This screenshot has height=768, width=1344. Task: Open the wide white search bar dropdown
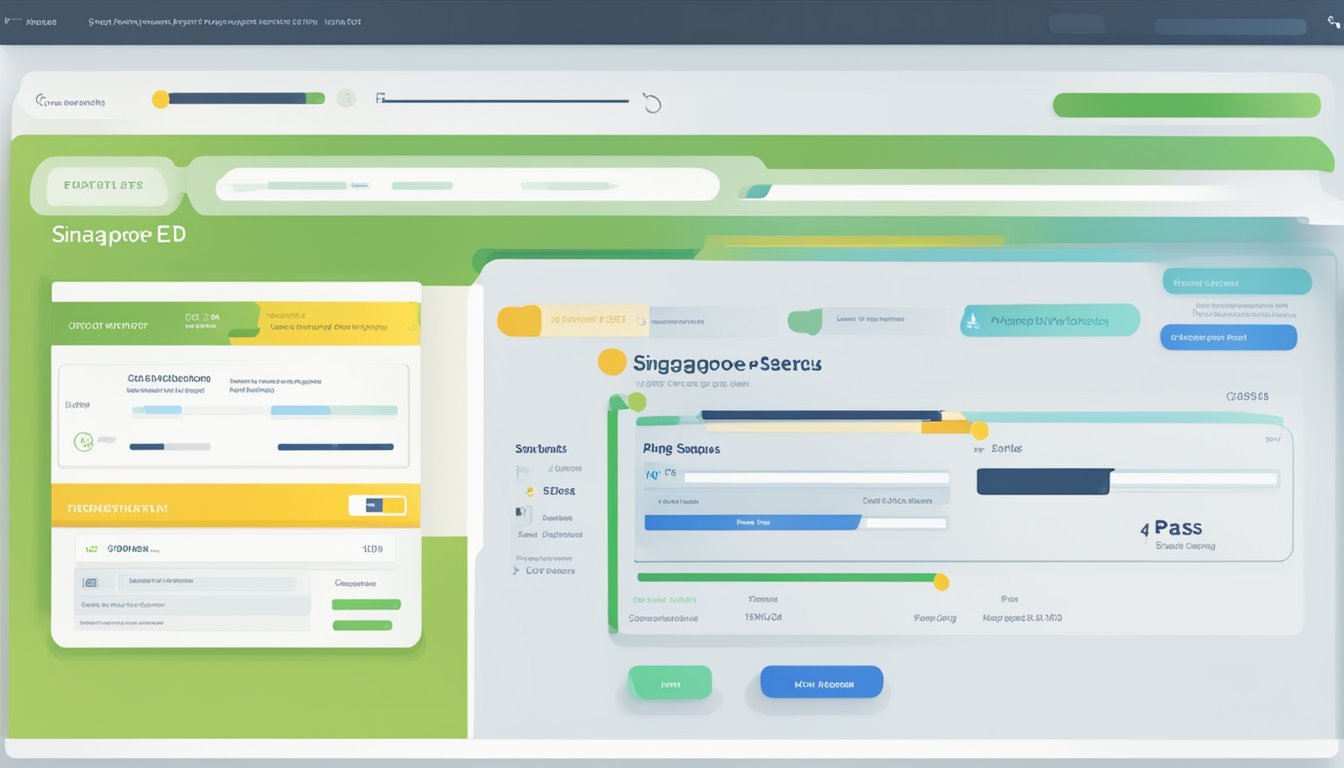coord(467,185)
